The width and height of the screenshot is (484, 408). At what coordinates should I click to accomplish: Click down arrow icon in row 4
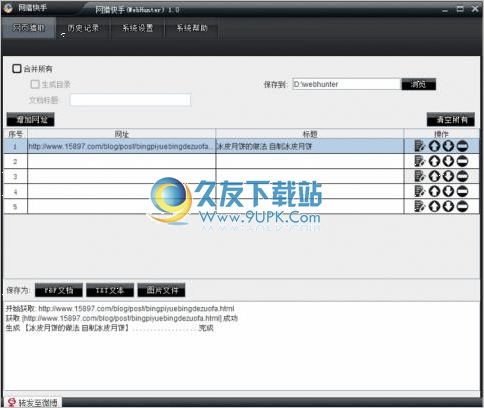[448, 191]
